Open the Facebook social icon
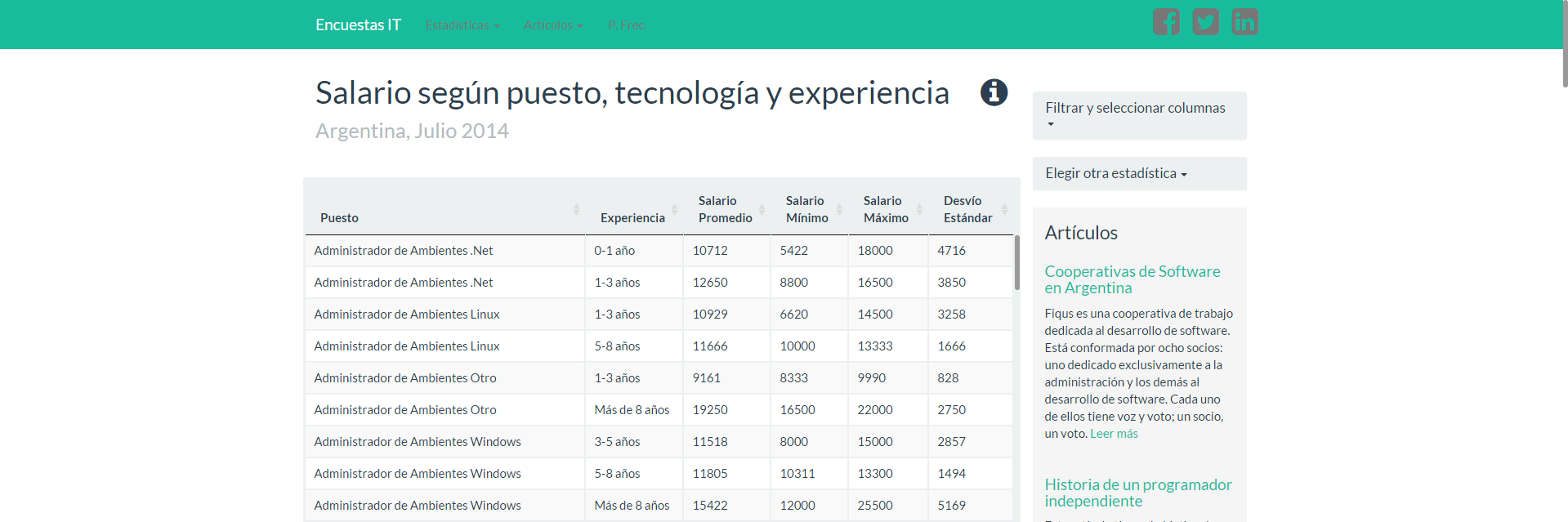Screen dimensions: 1568x522 pyautogui.click(x=1166, y=22)
